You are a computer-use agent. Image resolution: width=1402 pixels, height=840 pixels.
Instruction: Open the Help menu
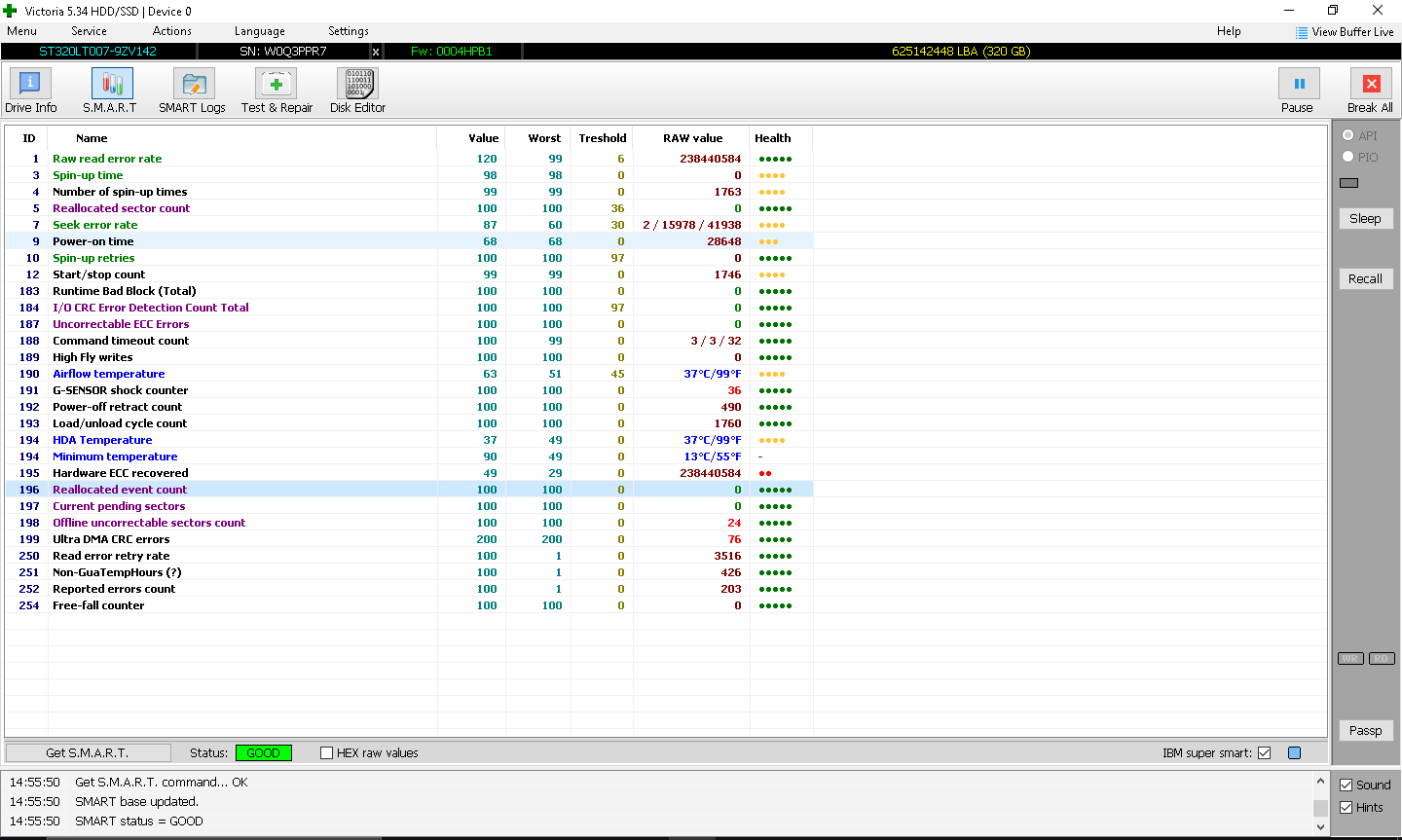pos(1229,31)
